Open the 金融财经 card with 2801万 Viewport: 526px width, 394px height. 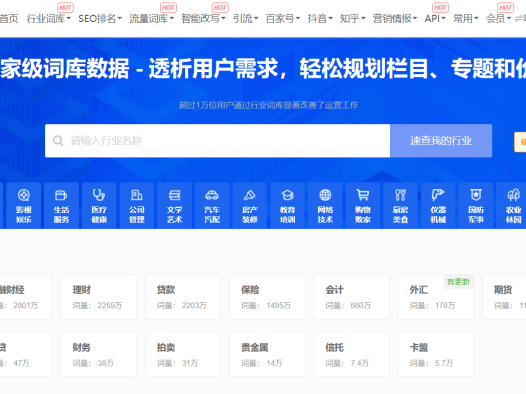26,297
